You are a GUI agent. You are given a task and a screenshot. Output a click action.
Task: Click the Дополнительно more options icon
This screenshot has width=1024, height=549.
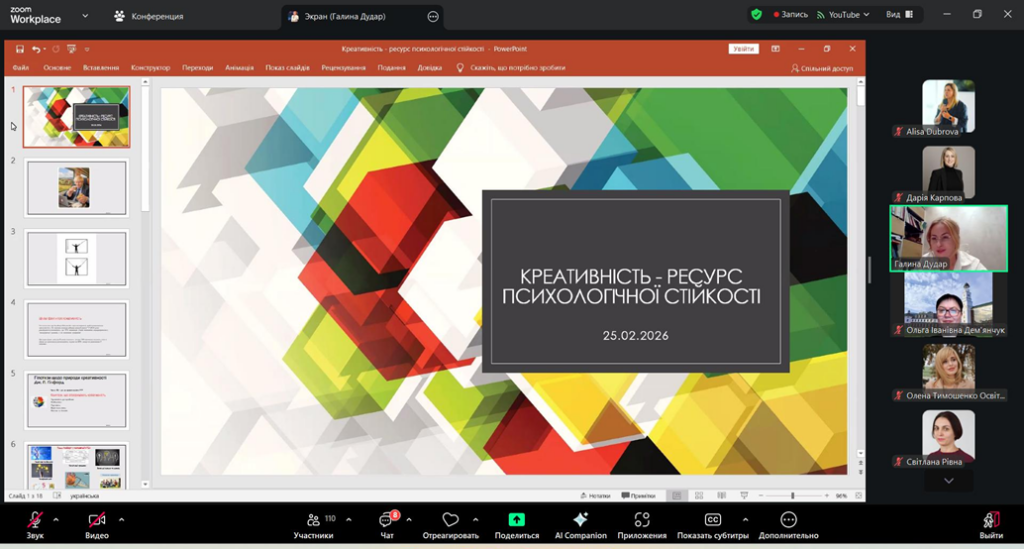[788, 520]
